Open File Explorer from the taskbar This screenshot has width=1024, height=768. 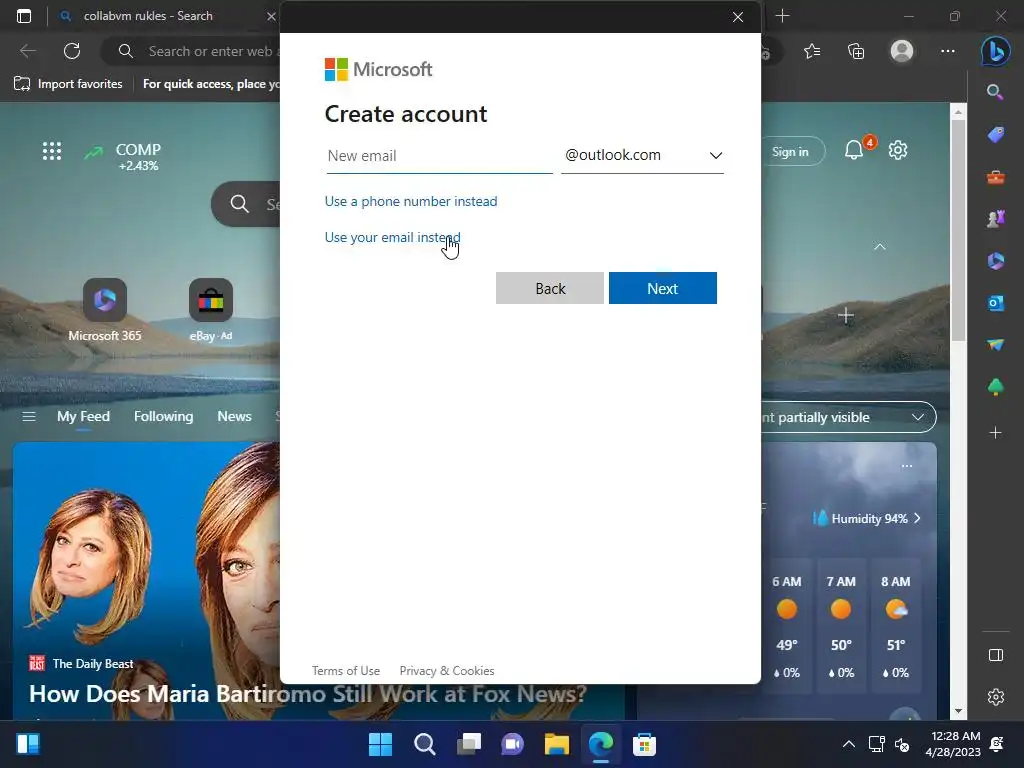point(556,744)
